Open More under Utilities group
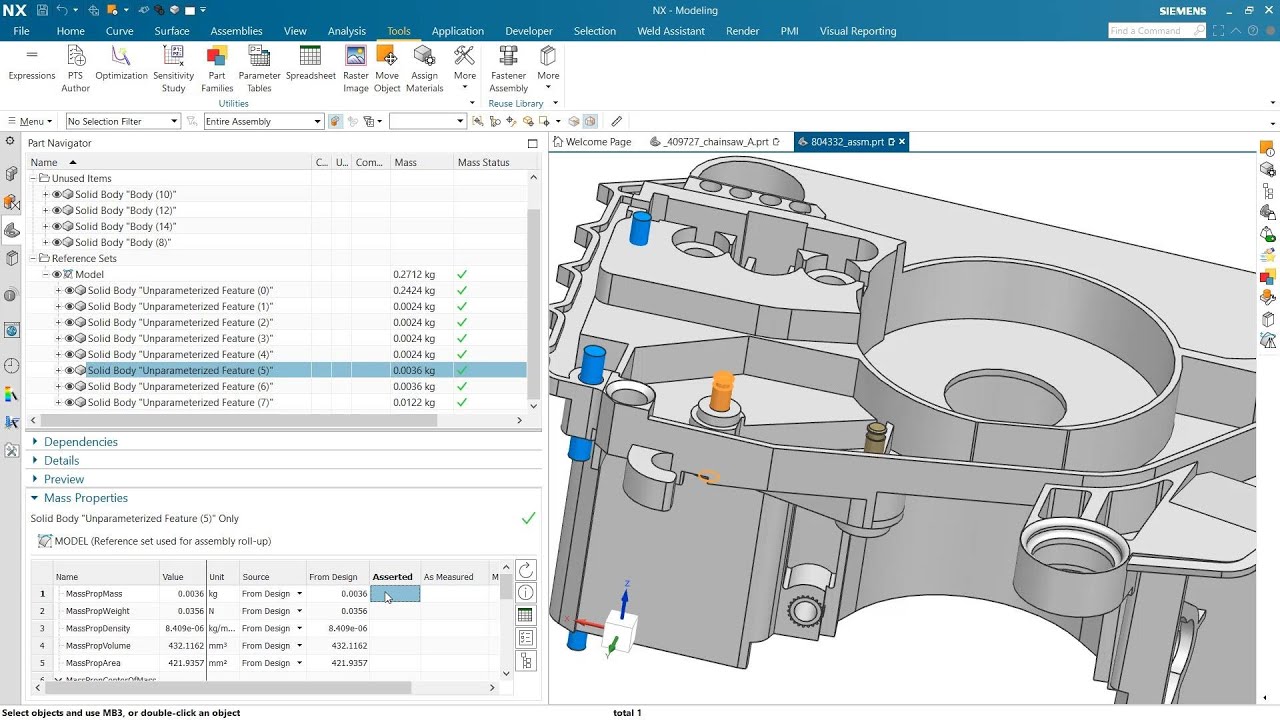This screenshot has height=720, width=1280. pos(465,68)
